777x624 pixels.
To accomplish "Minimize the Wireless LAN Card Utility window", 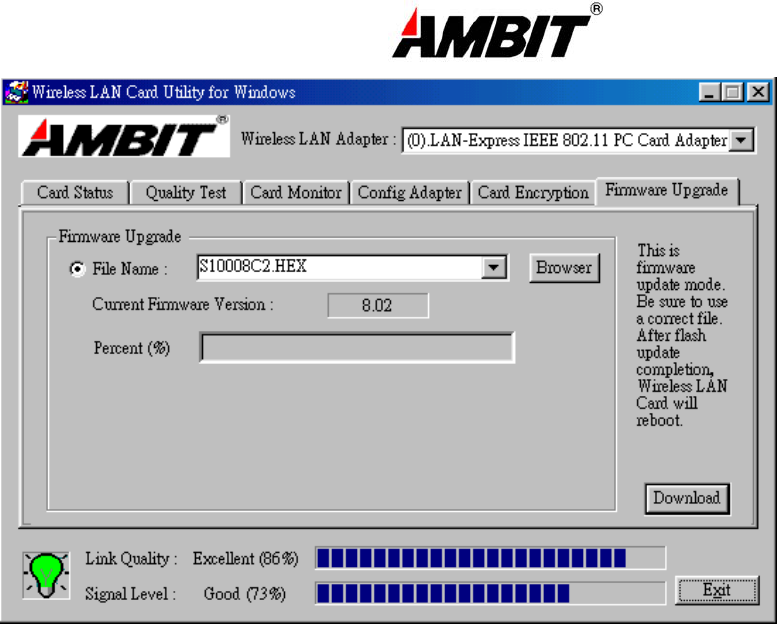I will [x=710, y=92].
